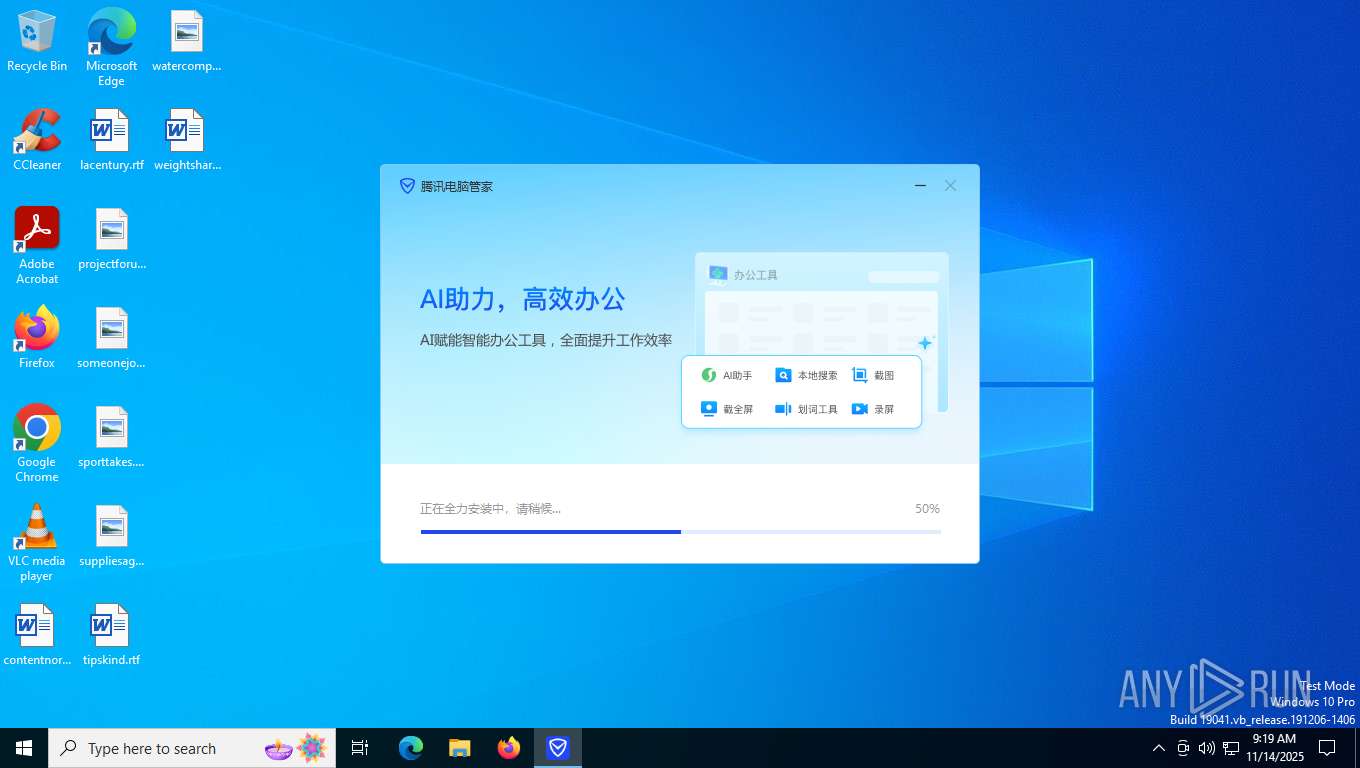Select the weightshar Word document
The width and height of the screenshot is (1360, 768).
[186, 140]
